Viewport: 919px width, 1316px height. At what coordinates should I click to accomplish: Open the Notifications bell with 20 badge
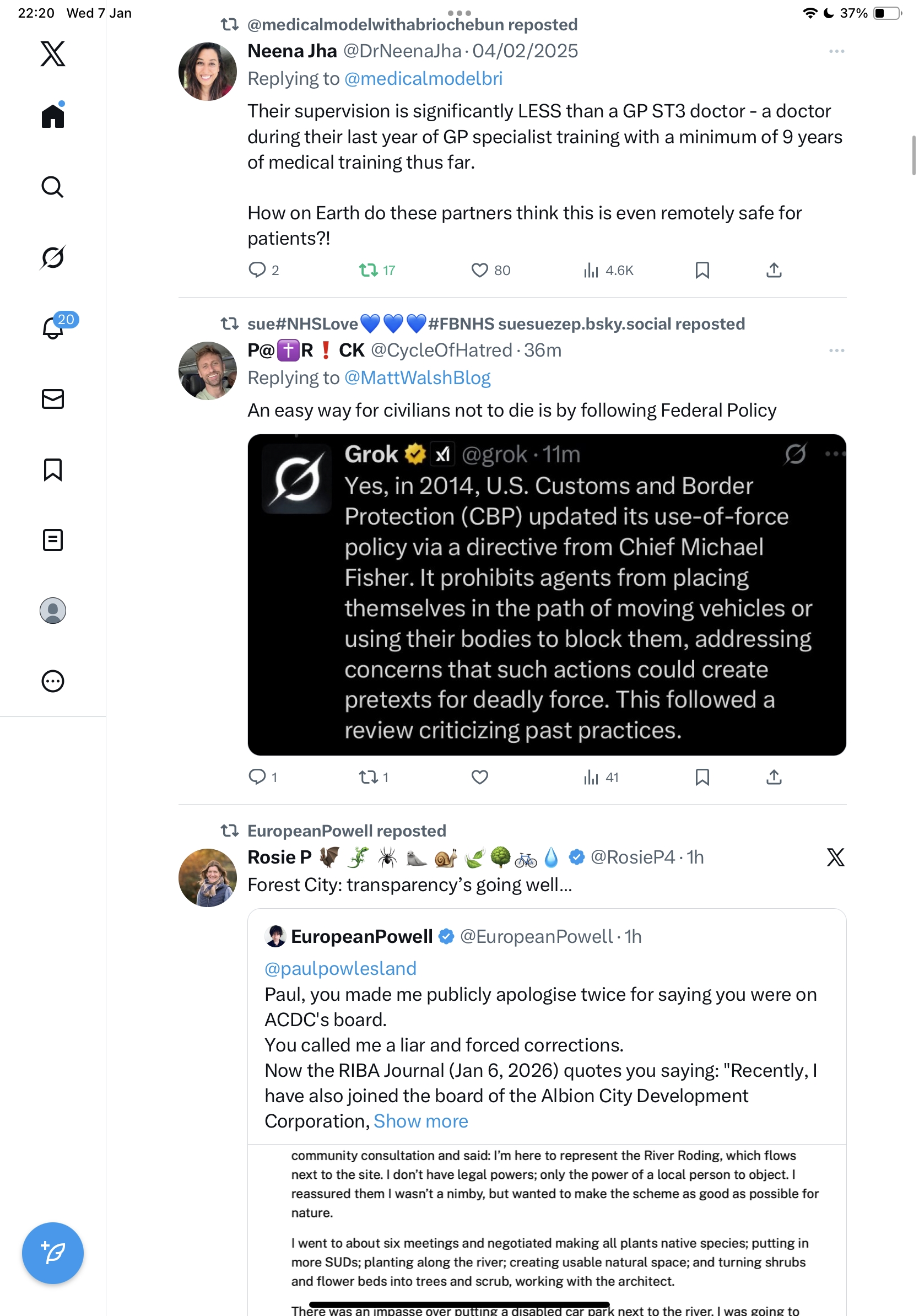coord(53,327)
